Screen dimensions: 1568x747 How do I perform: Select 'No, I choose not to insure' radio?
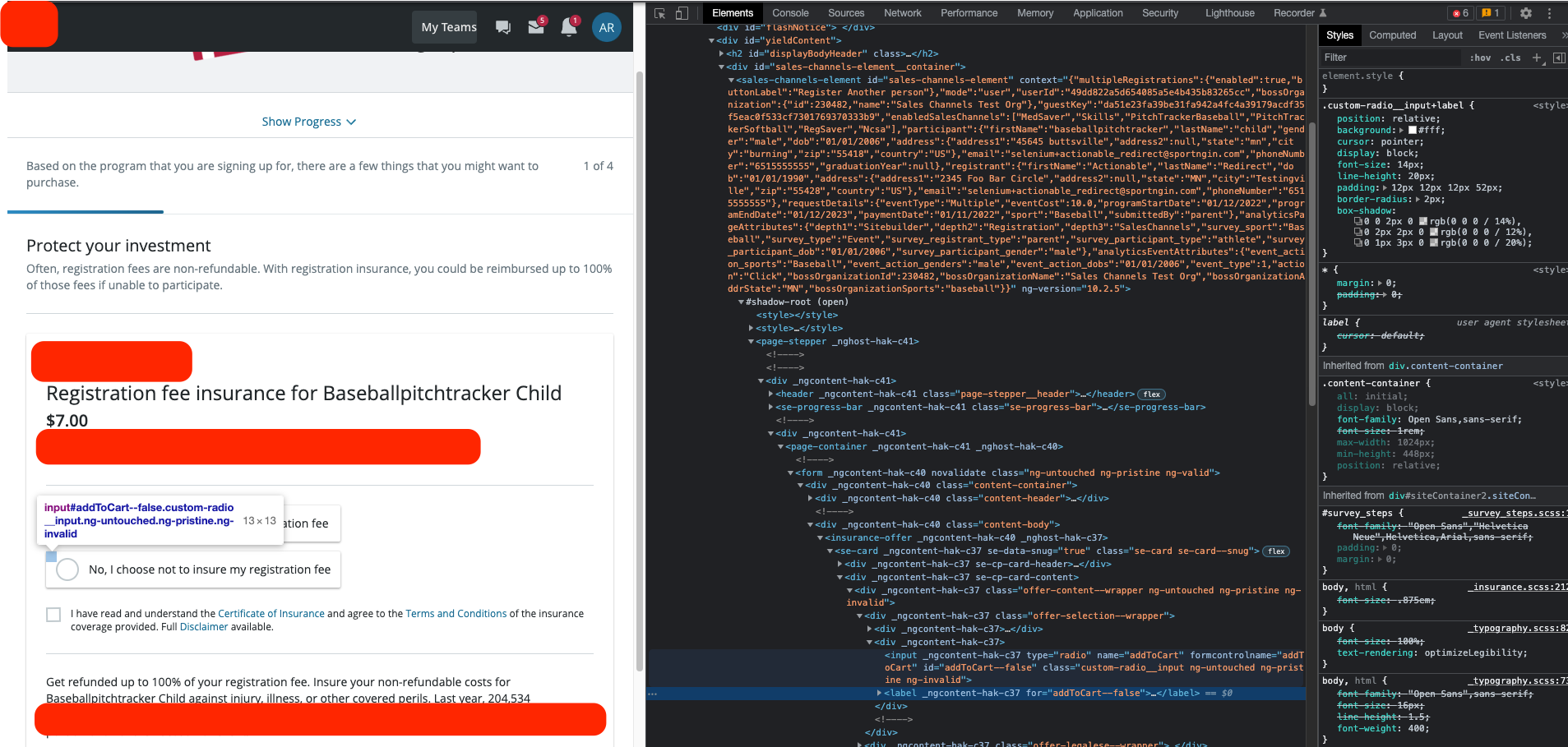(x=67, y=569)
